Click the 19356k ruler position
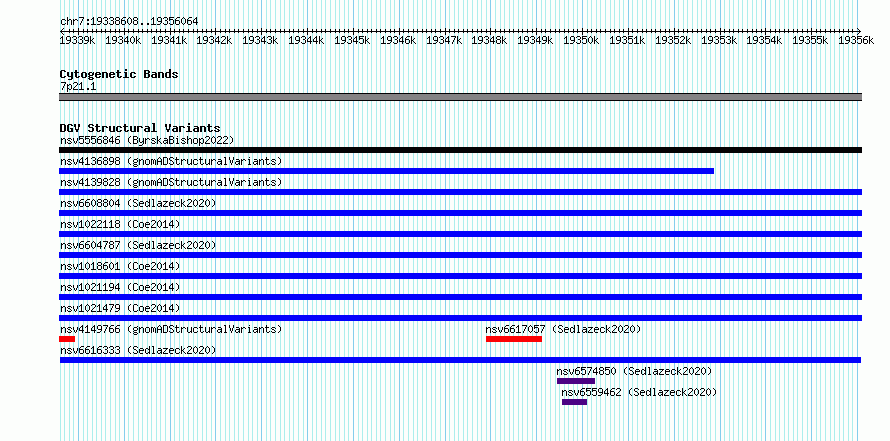Image resolution: width=890 pixels, height=441 pixels. pyautogui.click(x=857, y=40)
